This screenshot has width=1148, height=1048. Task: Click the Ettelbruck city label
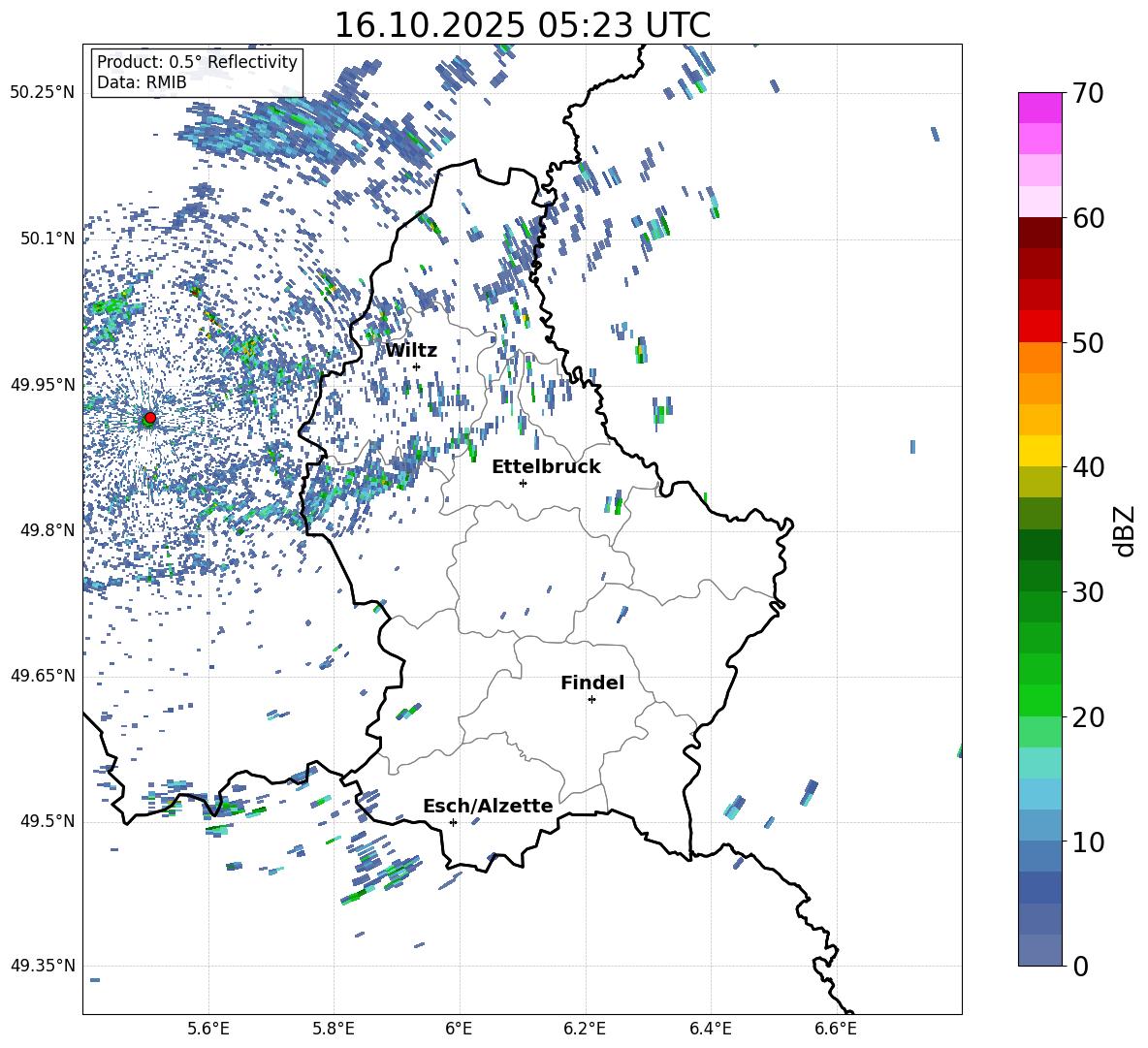pos(546,466)
